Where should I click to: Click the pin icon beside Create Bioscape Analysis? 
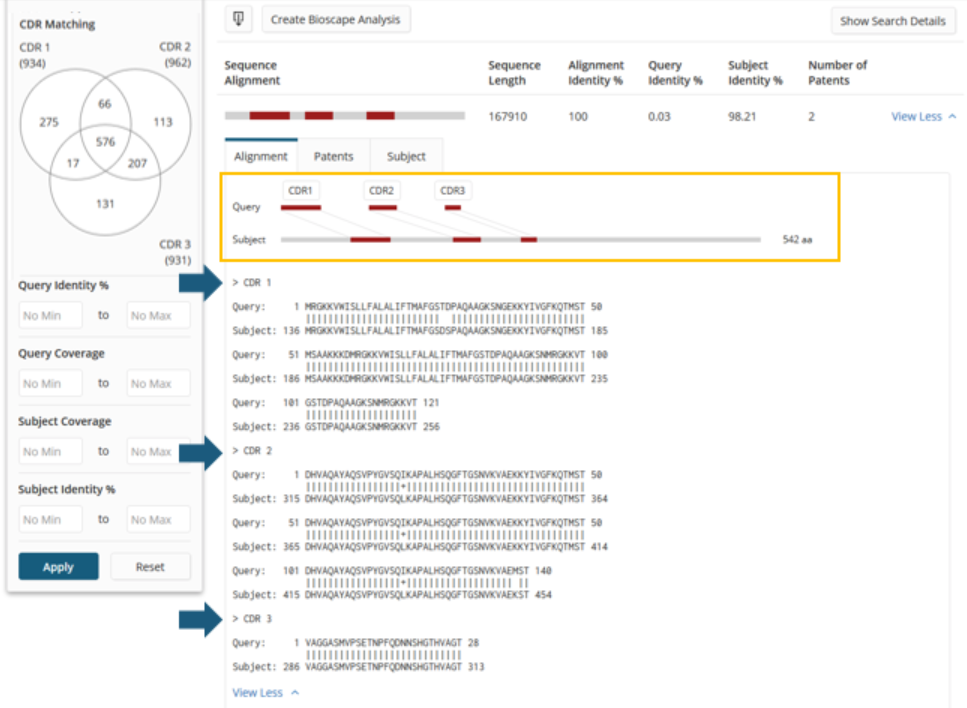[238, 19]
